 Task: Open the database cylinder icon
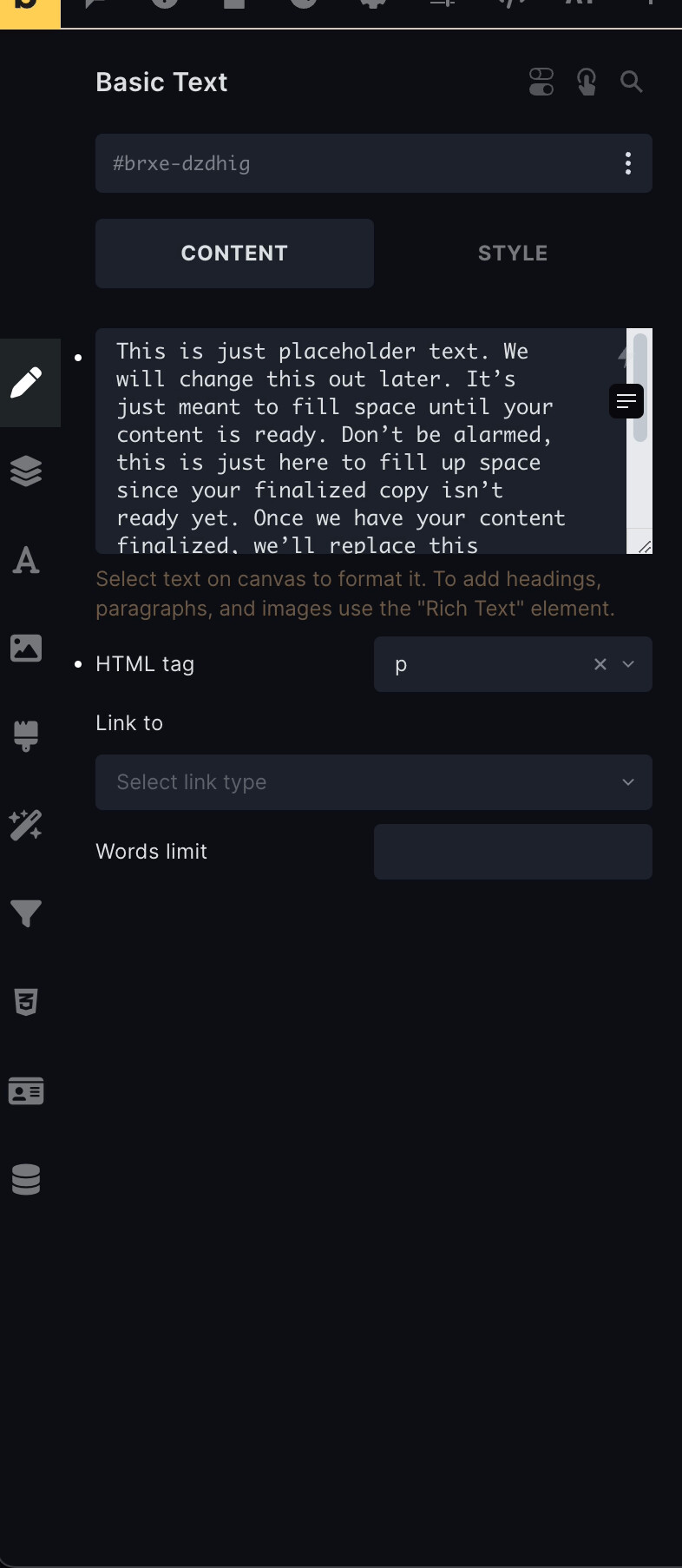point(26,1179)
